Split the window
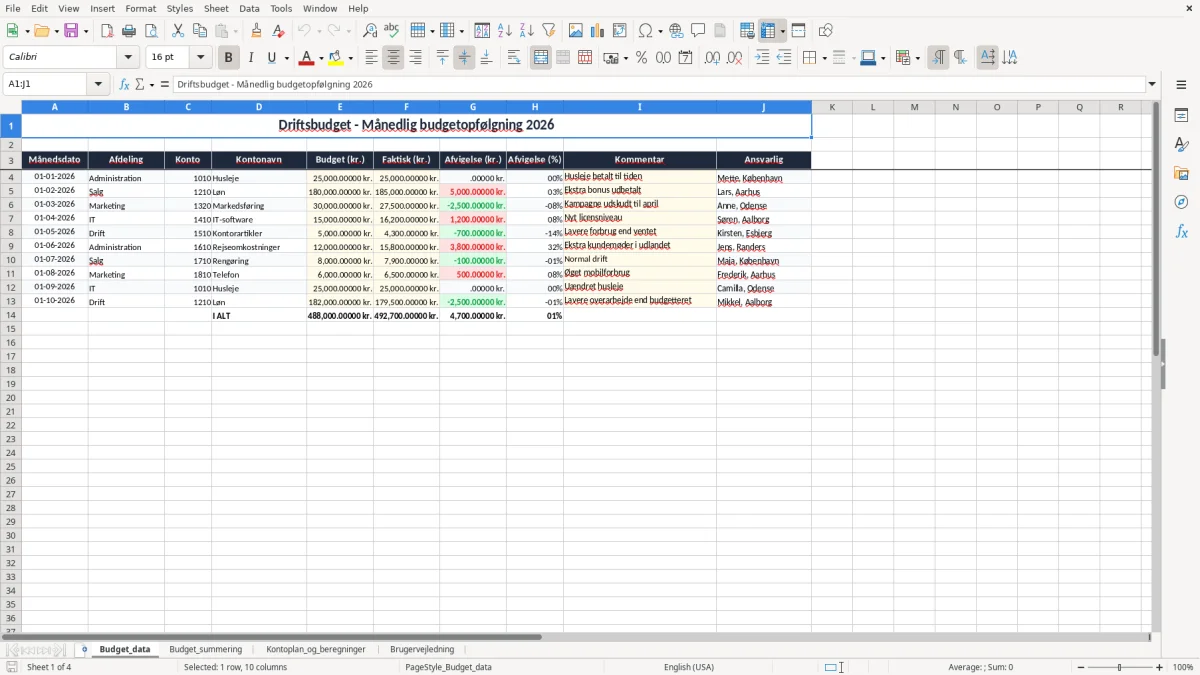Screen dimensions: 1200x675 (x=798, y=31)
